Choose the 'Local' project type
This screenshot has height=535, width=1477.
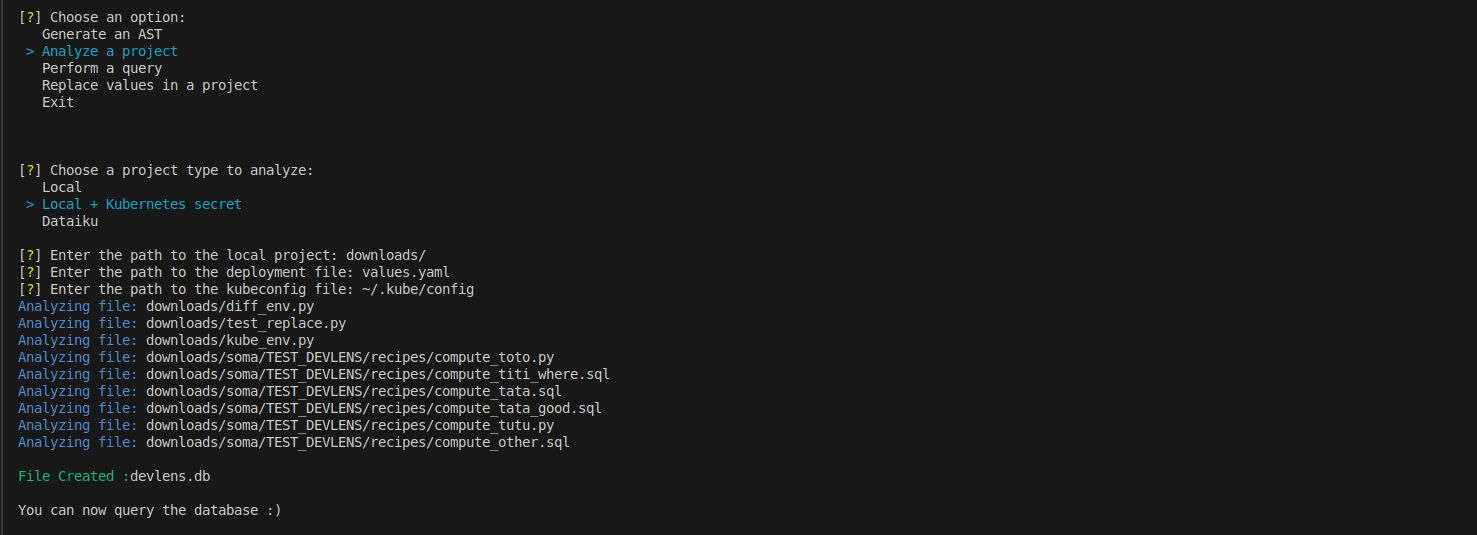click(x=62, y=187)
